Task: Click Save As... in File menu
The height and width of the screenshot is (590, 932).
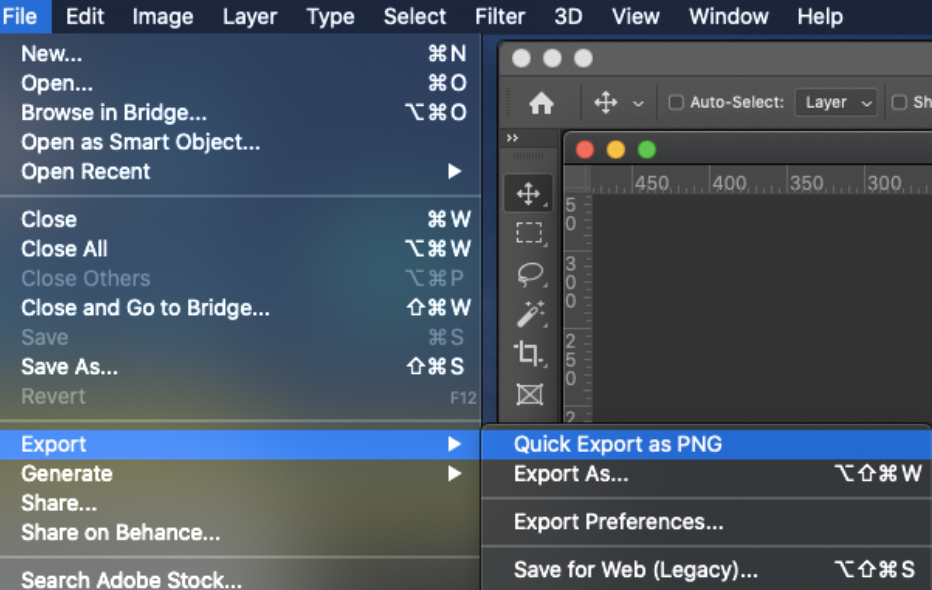Action: [x=240, y=367]
